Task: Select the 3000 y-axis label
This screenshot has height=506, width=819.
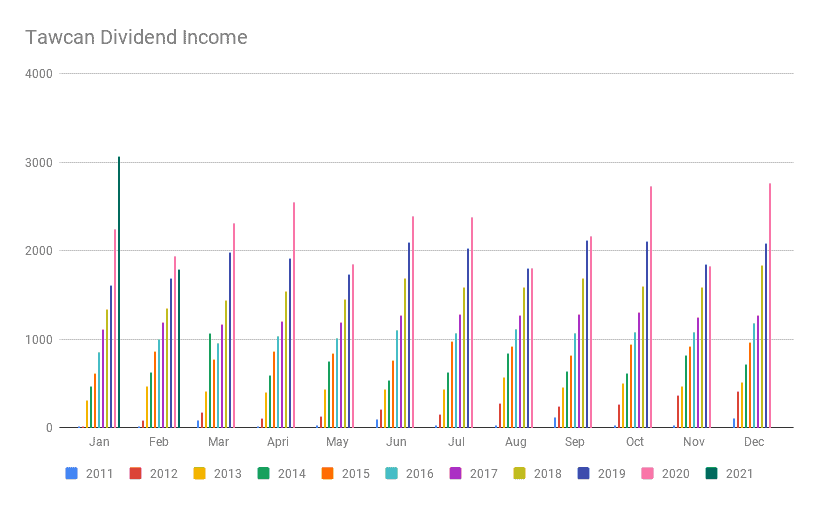Action: [x=41, y=162]
